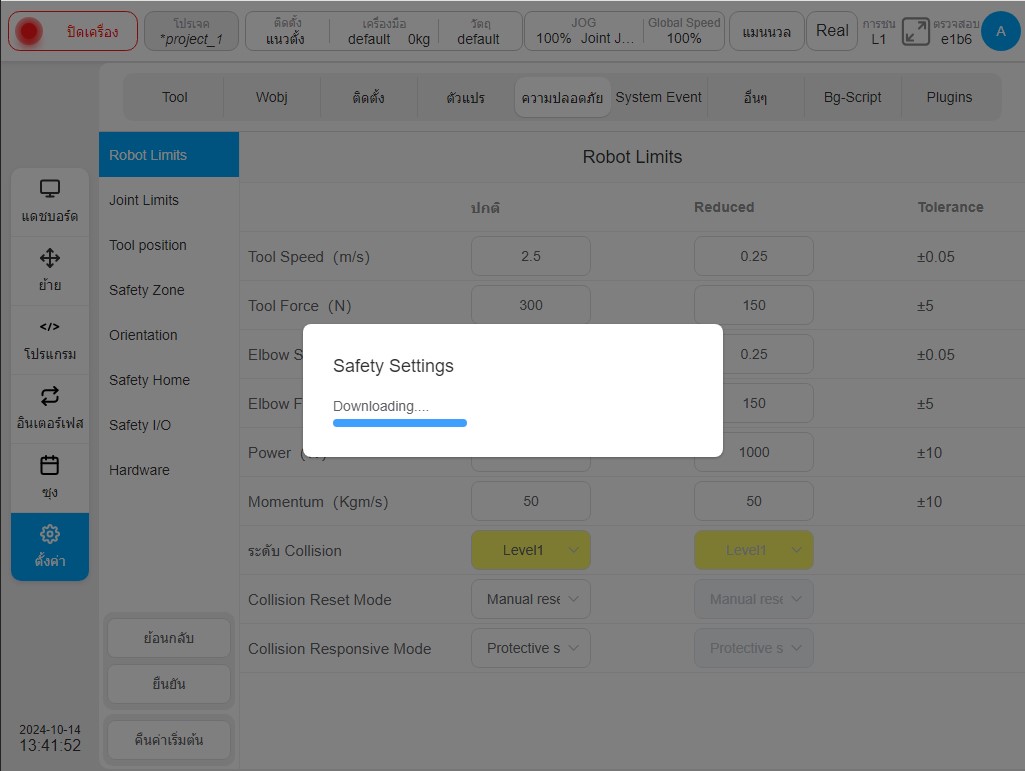Open the Program code icon
The width and height of the screenshot is (1025, 771).
tap(50, 326)
